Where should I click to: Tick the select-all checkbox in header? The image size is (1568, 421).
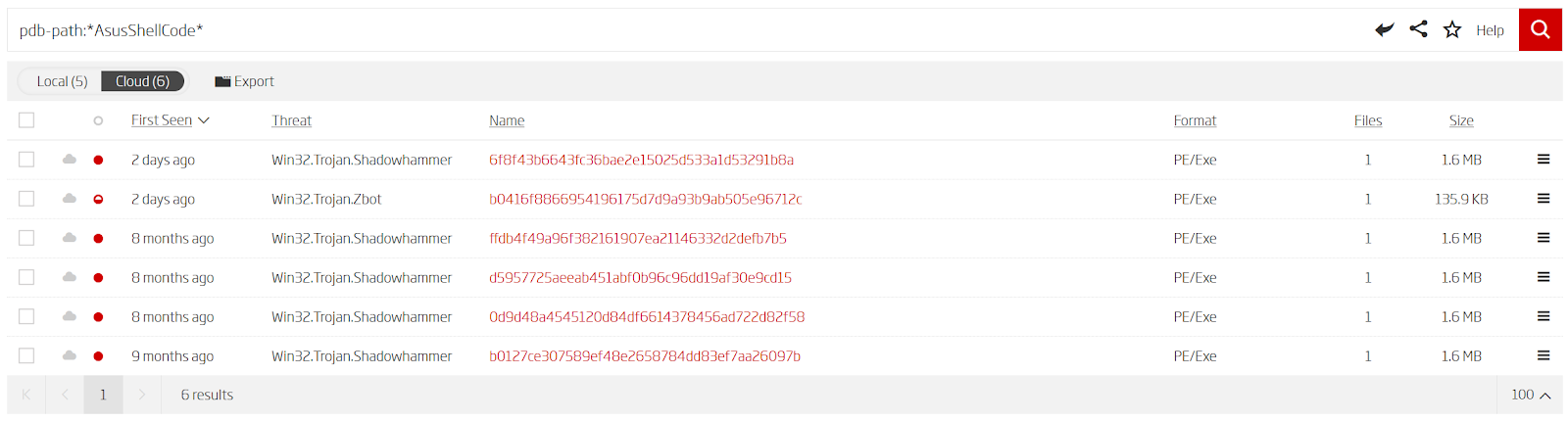[26, 120]
